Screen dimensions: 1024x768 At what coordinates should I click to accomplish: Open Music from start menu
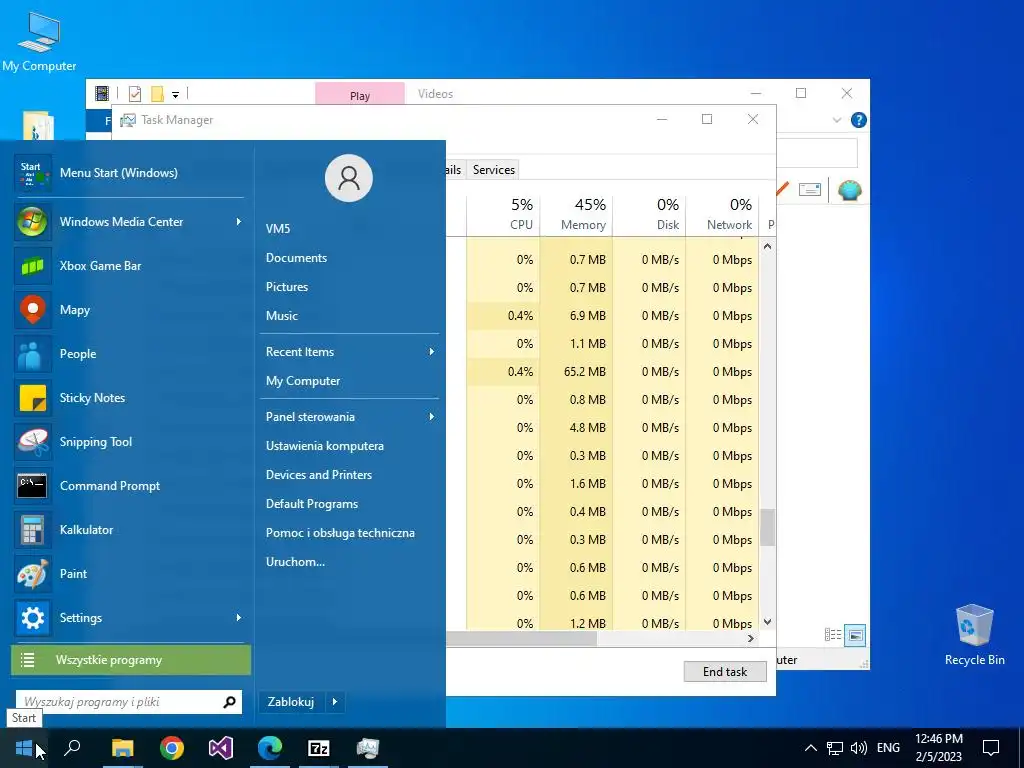click(281, 315)
